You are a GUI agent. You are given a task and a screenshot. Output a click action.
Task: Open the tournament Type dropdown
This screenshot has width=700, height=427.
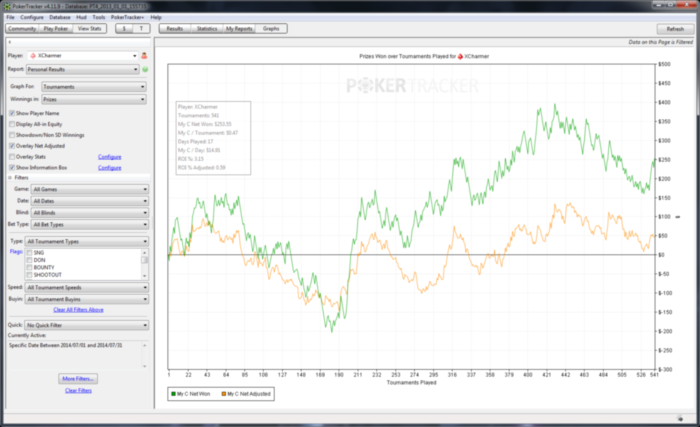pos(87,241)
